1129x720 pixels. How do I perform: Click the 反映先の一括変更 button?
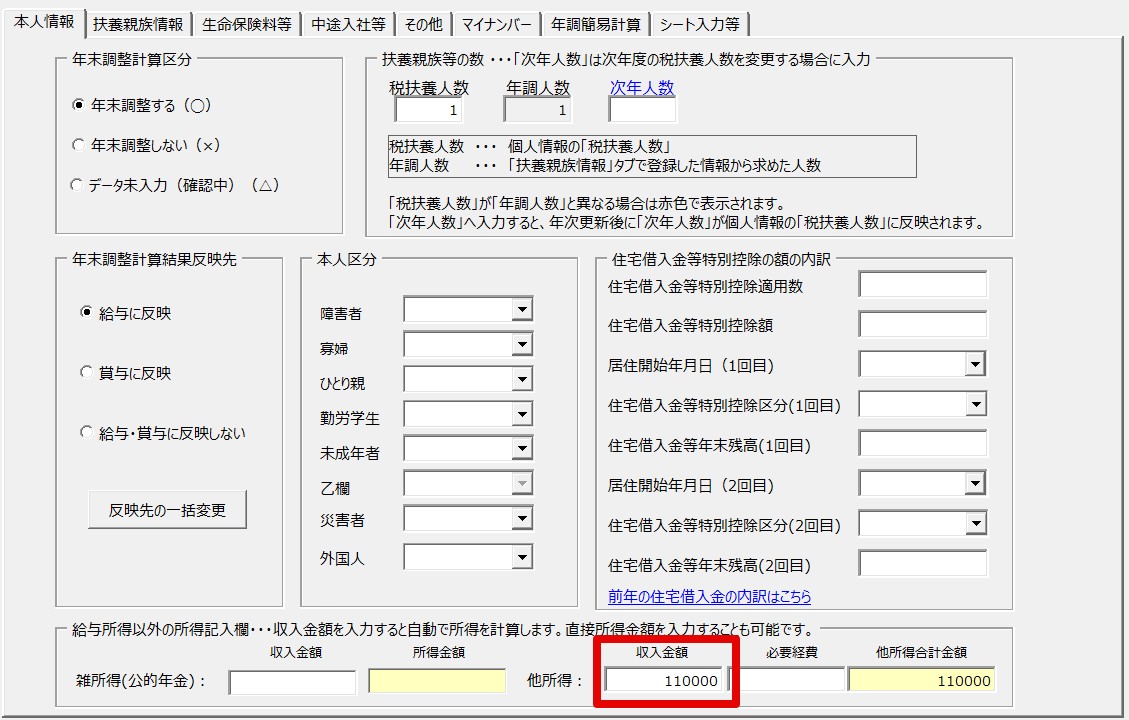tap(168, 510)
